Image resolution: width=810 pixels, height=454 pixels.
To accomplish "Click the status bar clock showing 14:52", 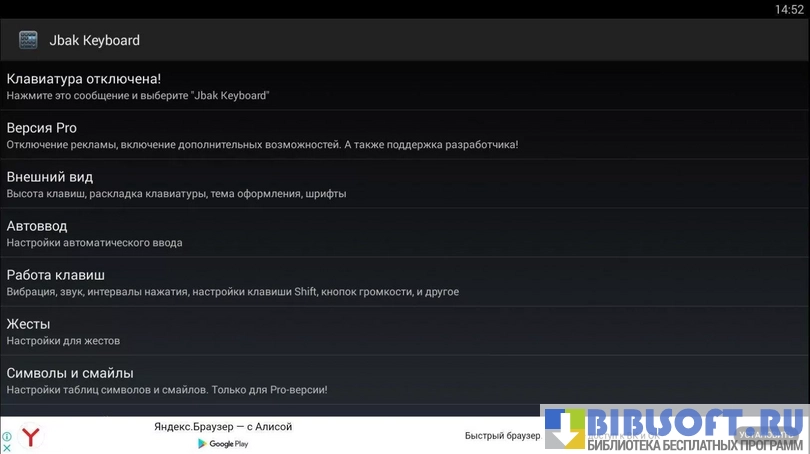I will point(788,9).
